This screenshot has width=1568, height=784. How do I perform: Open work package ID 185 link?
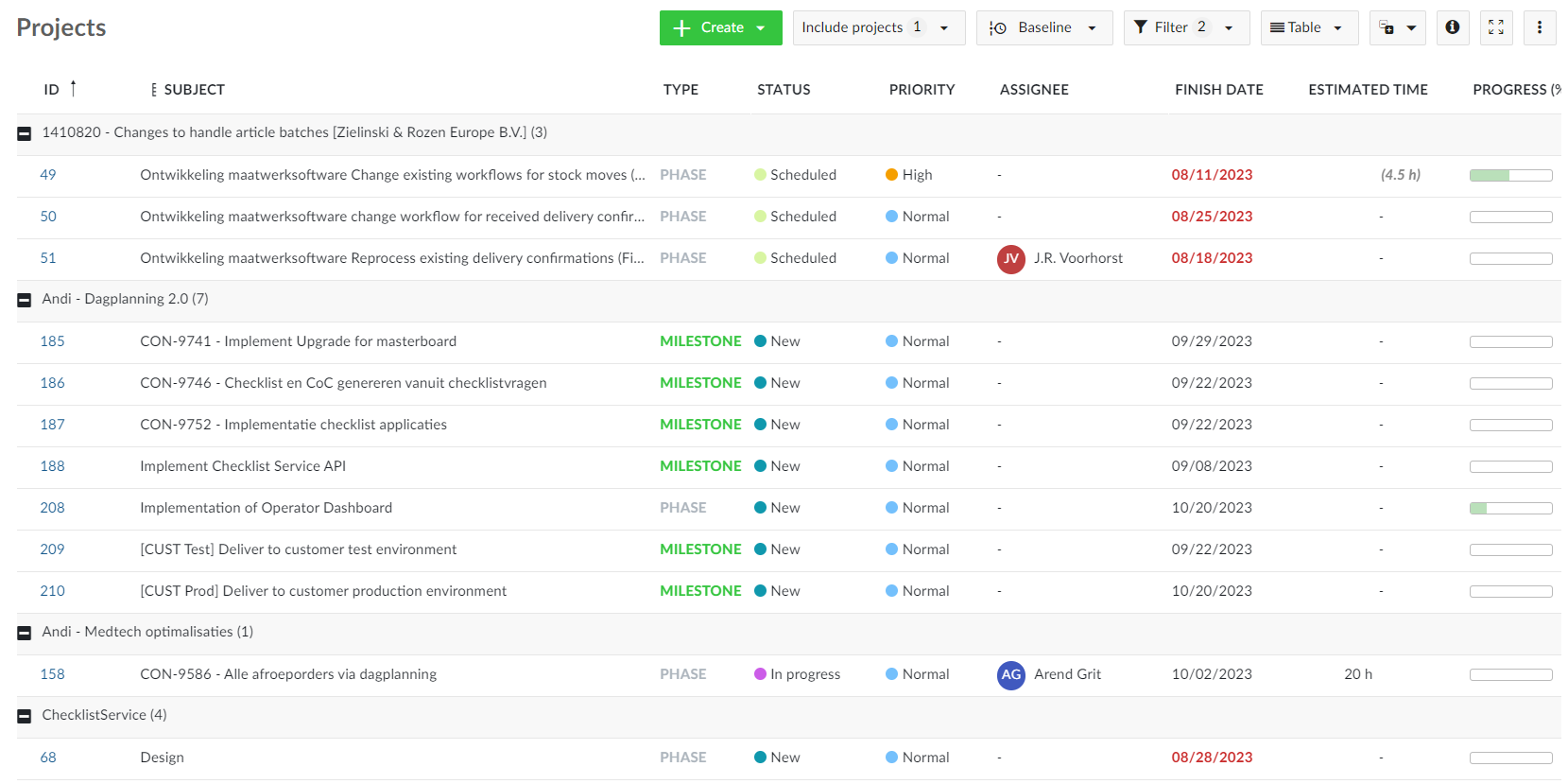coord(52,341)
